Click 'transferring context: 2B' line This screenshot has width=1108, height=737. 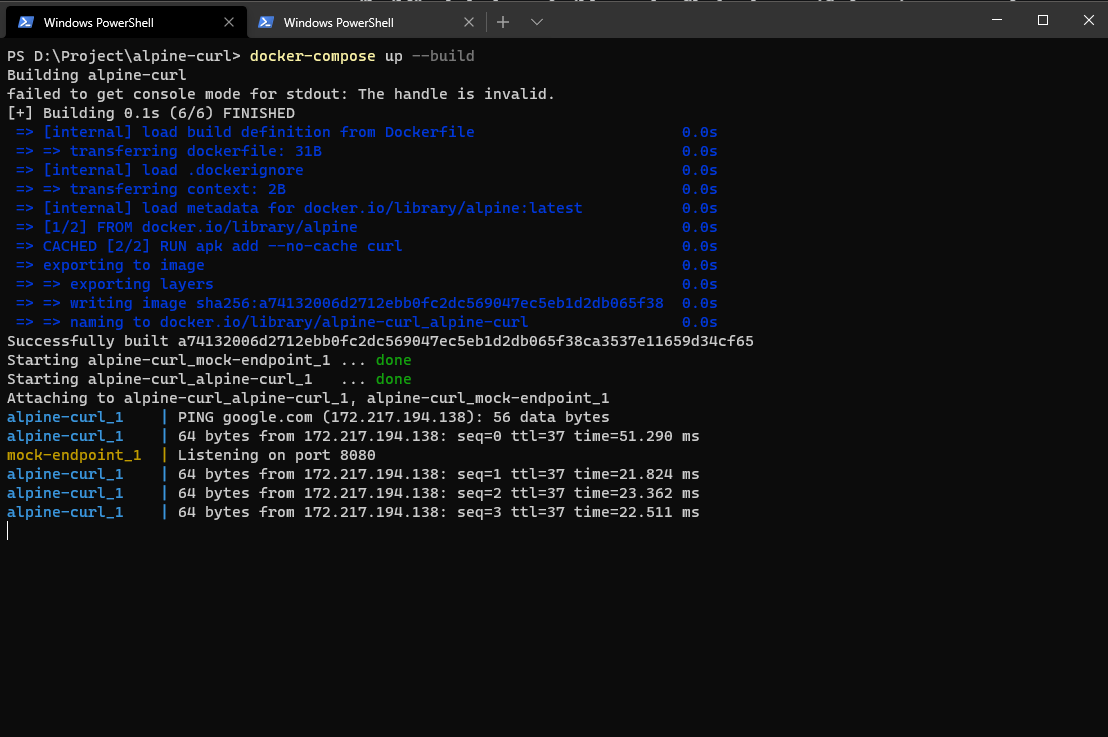(x=366, y=189)
